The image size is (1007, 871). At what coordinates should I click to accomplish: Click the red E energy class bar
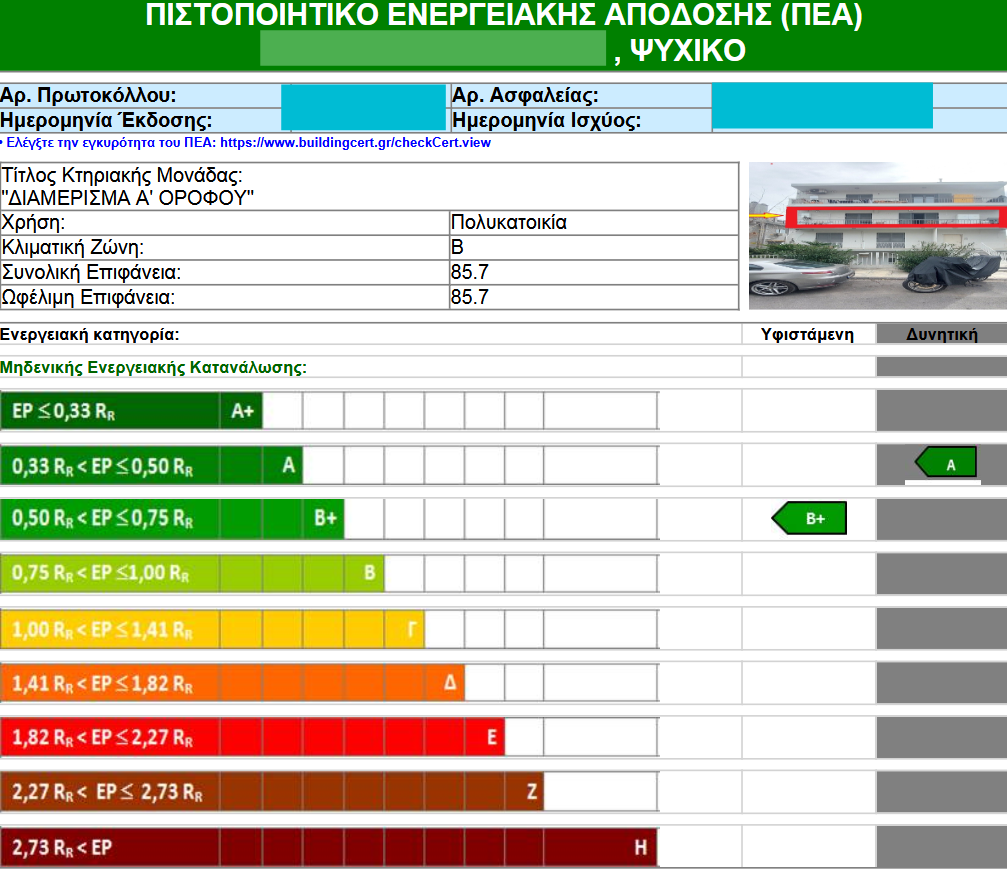point(250,739)
